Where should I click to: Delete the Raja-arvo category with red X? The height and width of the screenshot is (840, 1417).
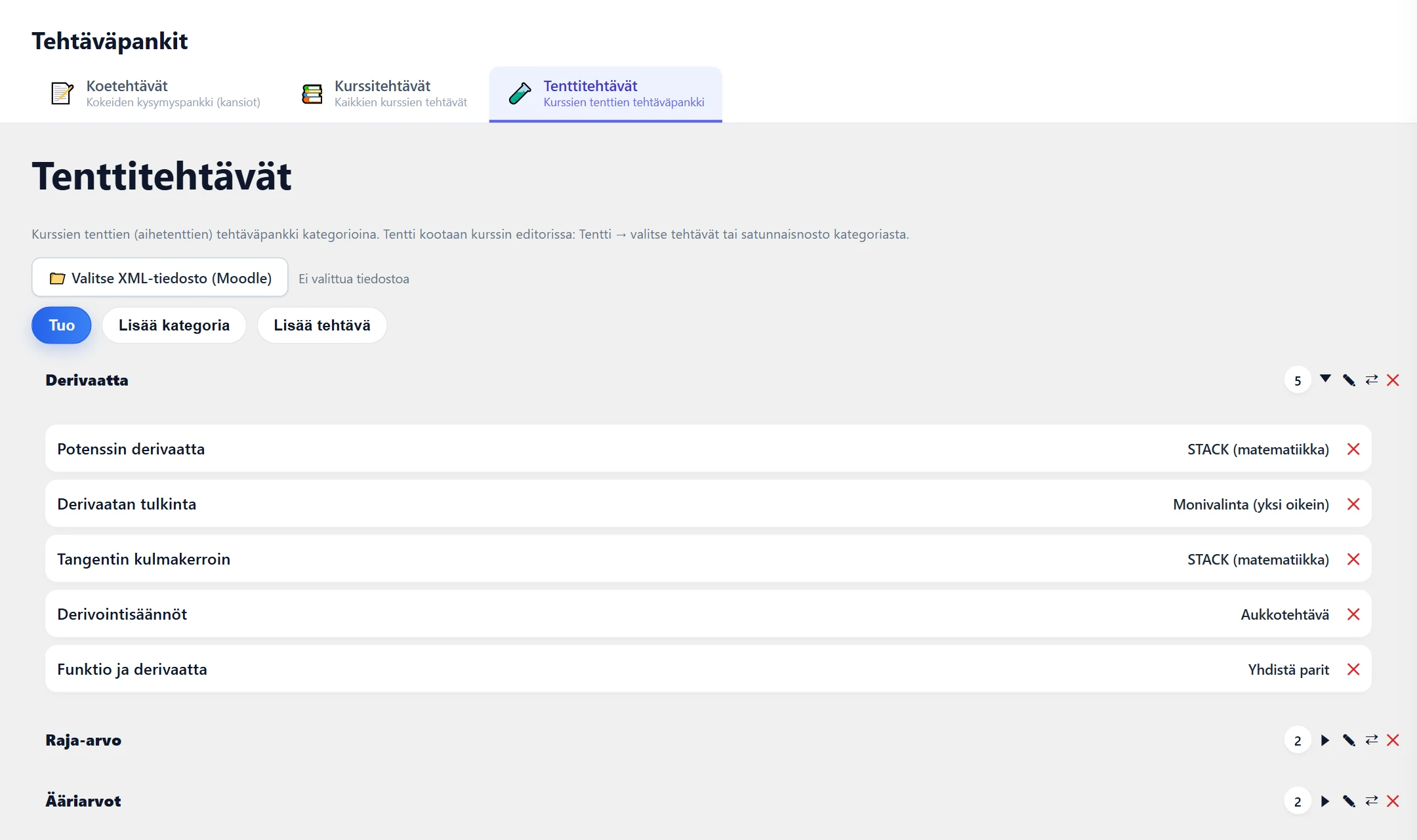(x=1393, y=740)
